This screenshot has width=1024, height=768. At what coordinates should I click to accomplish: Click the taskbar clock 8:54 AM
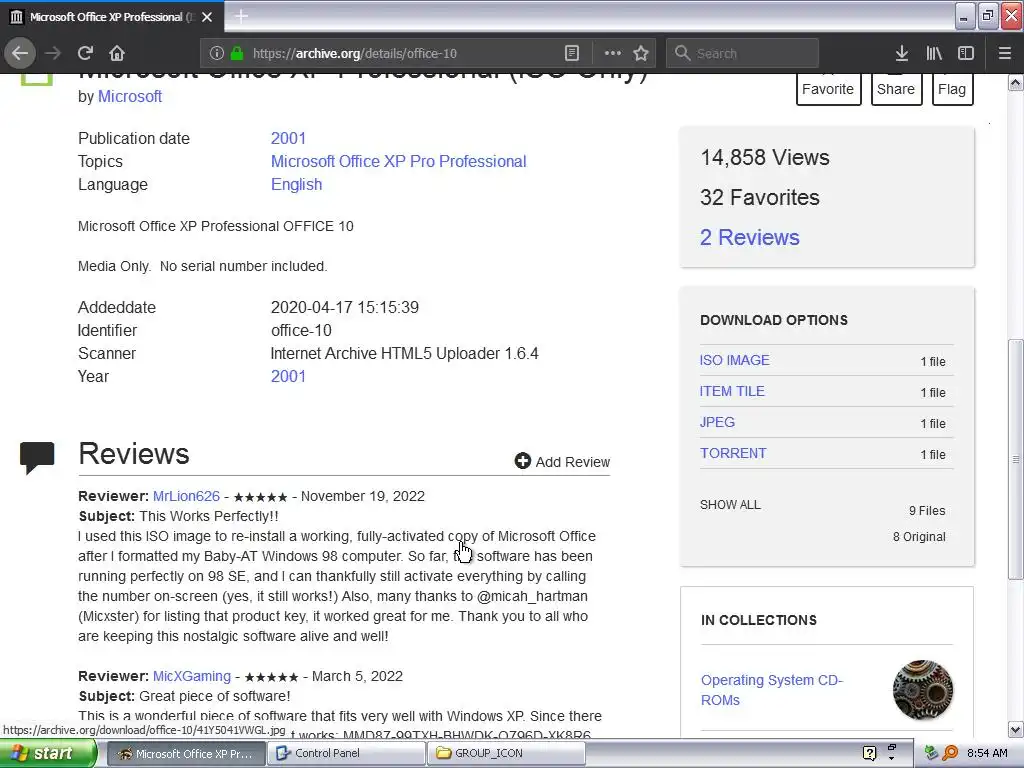click(987, 753)
